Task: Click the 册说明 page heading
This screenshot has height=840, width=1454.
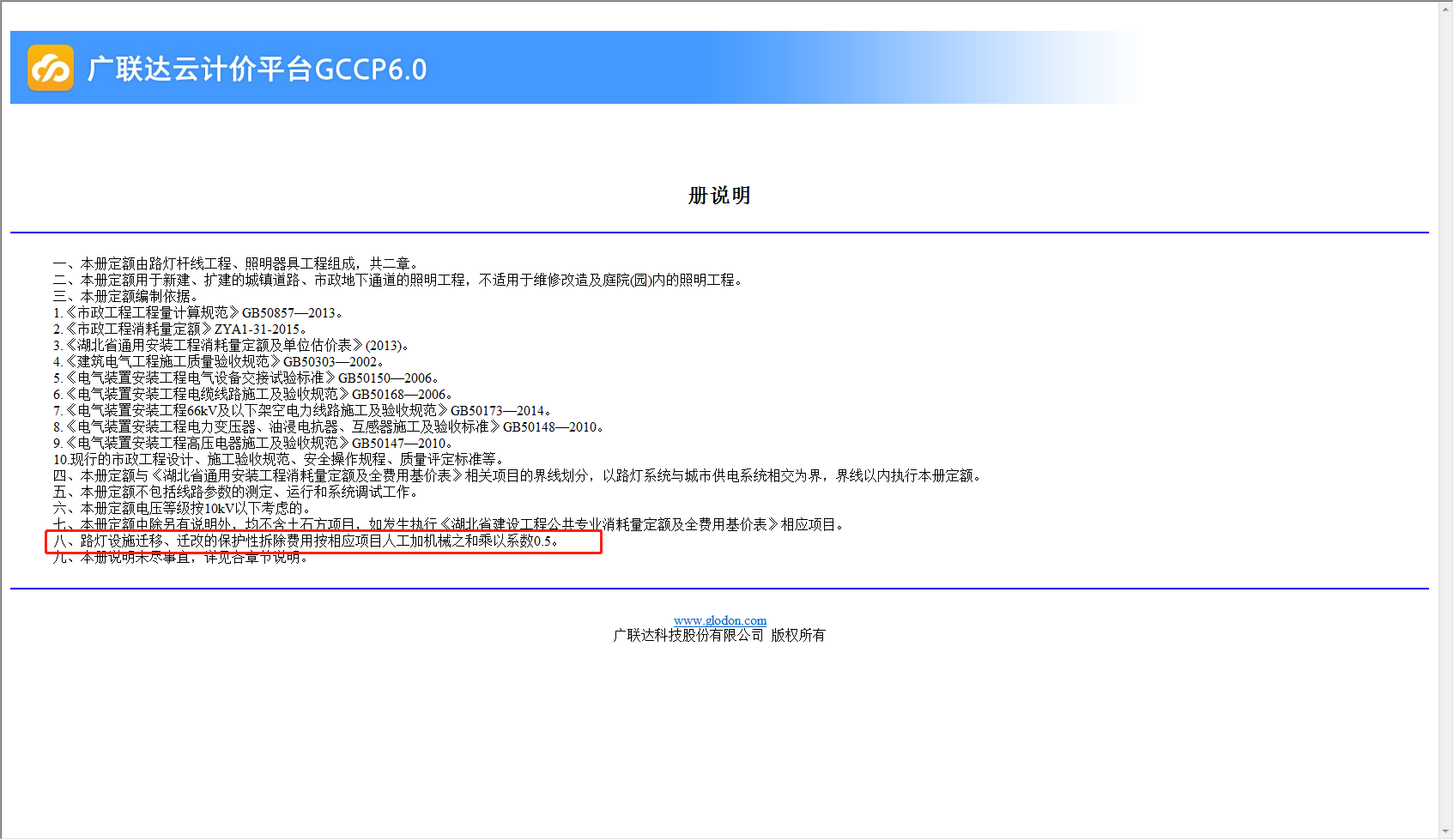Action: pyautogui.click(x=719, y=196)
